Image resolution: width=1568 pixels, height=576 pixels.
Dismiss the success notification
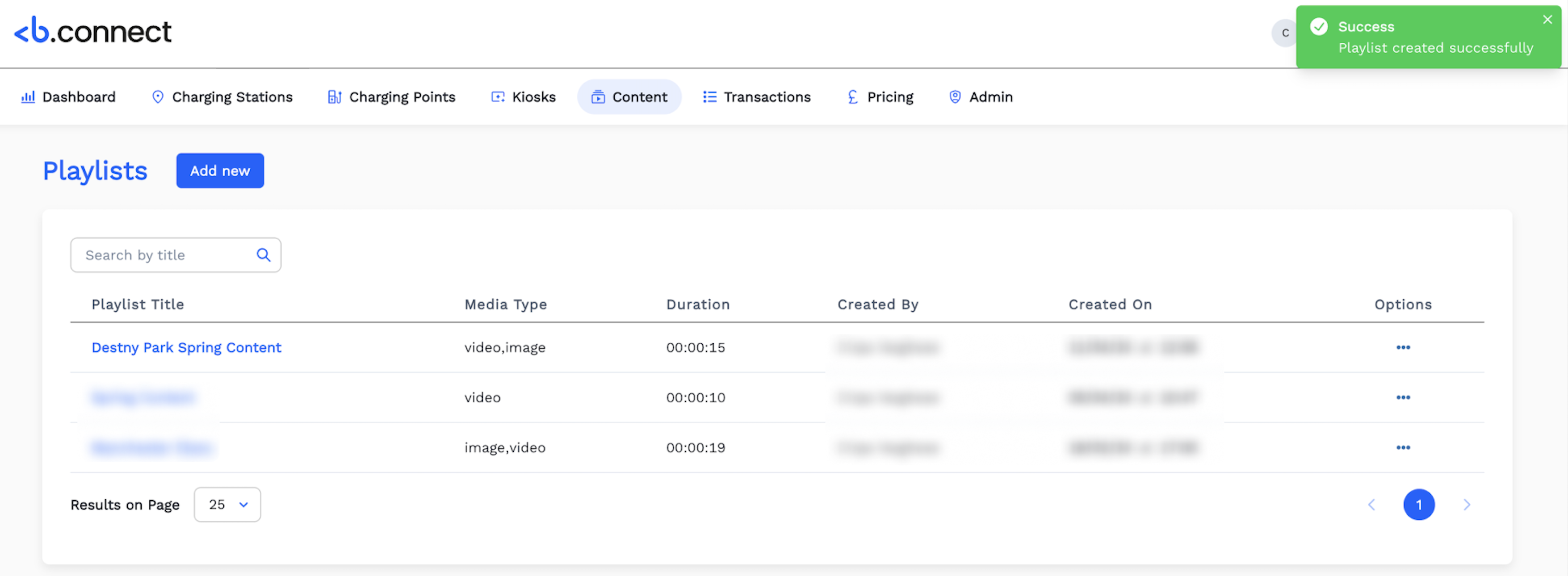click(x=1547, y=20)
